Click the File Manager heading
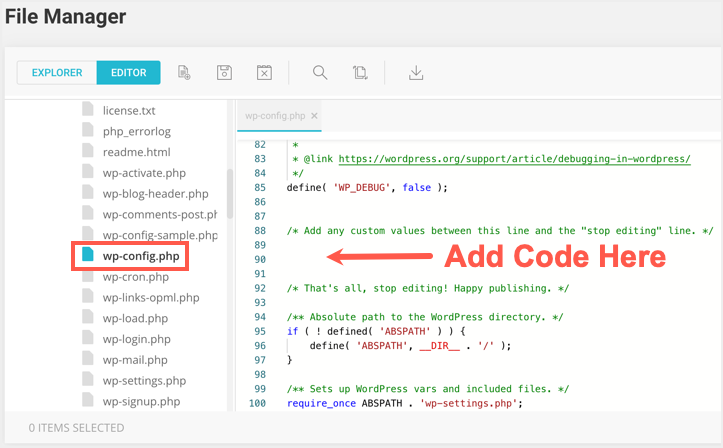This screenshot has height=448, width=723. 65,17
